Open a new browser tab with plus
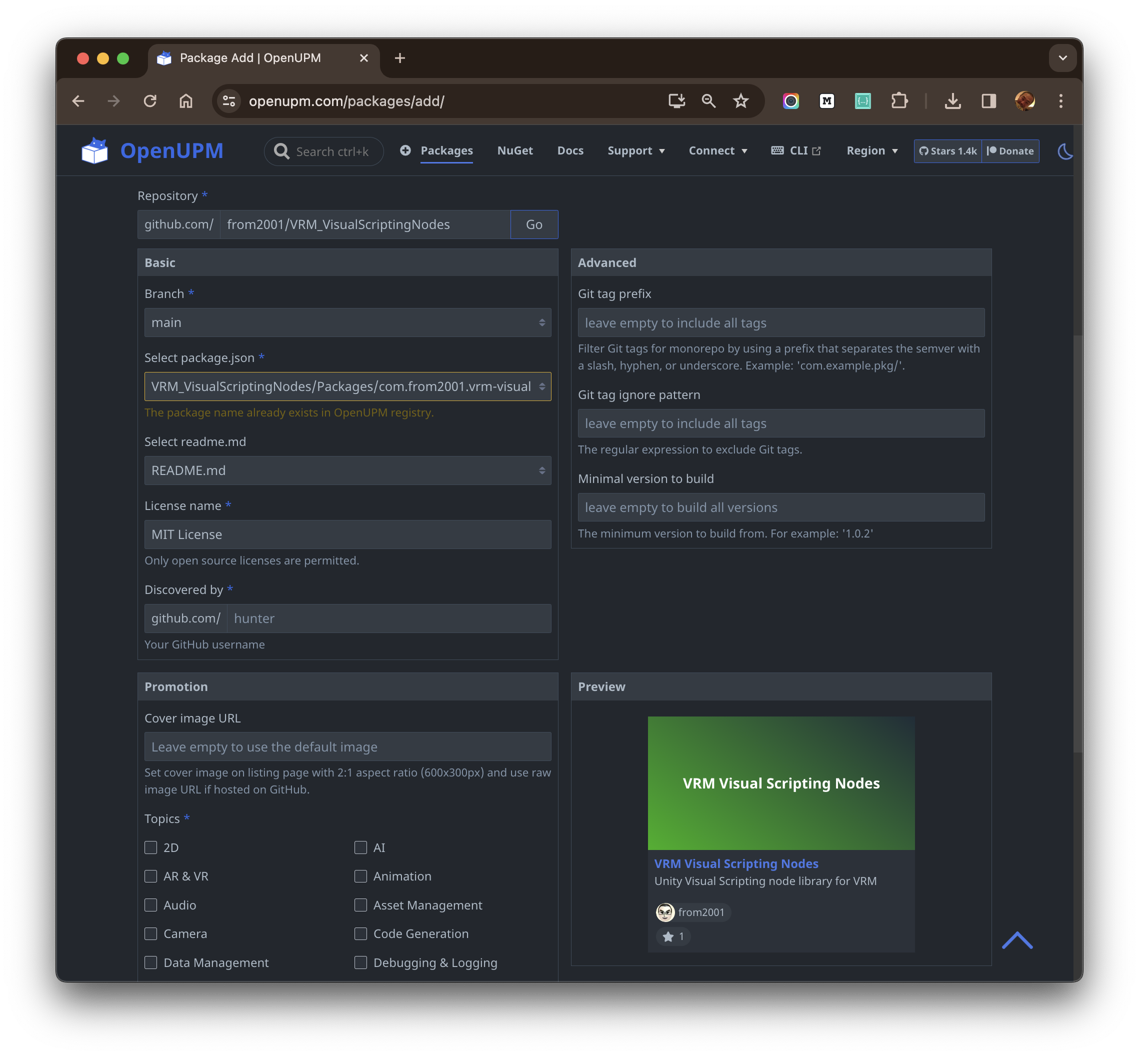Screen dimensions: 1139x1056 tap(400, 58)
